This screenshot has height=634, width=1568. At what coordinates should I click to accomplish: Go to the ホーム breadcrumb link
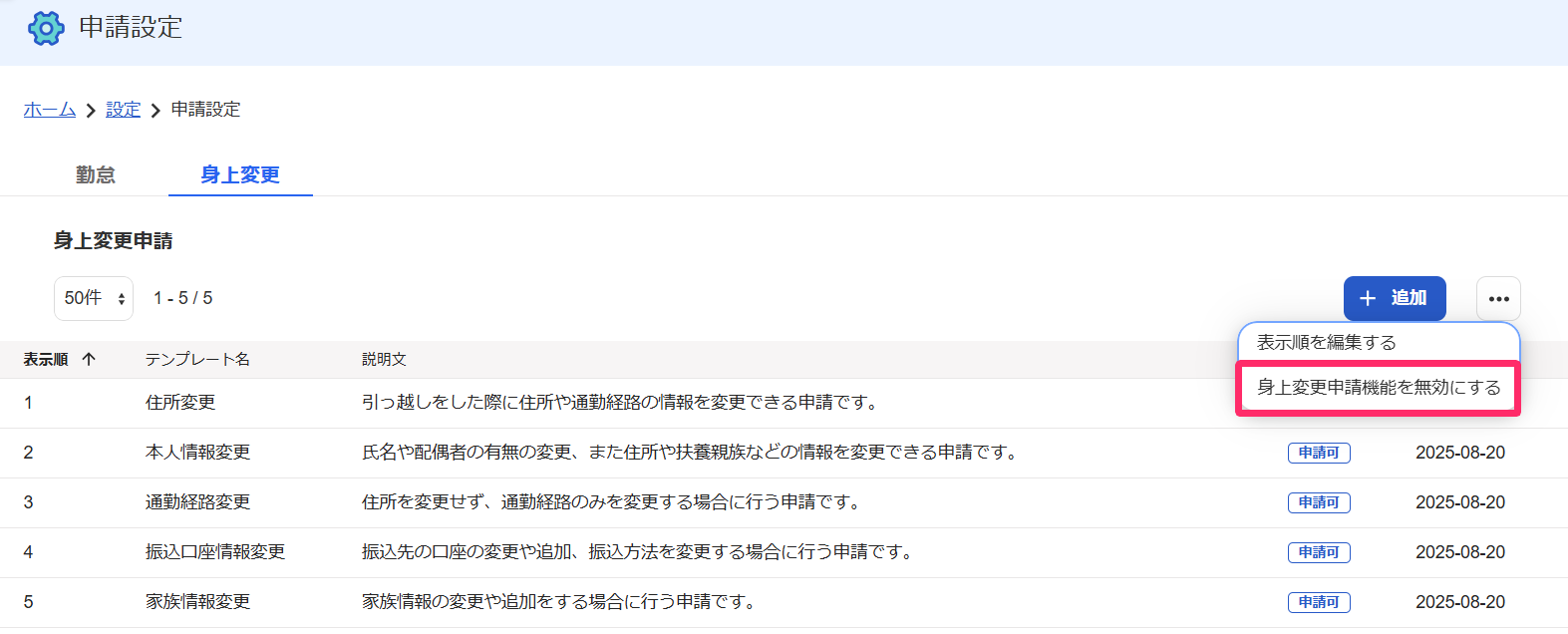pyautogui.click(x=50, y=110)
